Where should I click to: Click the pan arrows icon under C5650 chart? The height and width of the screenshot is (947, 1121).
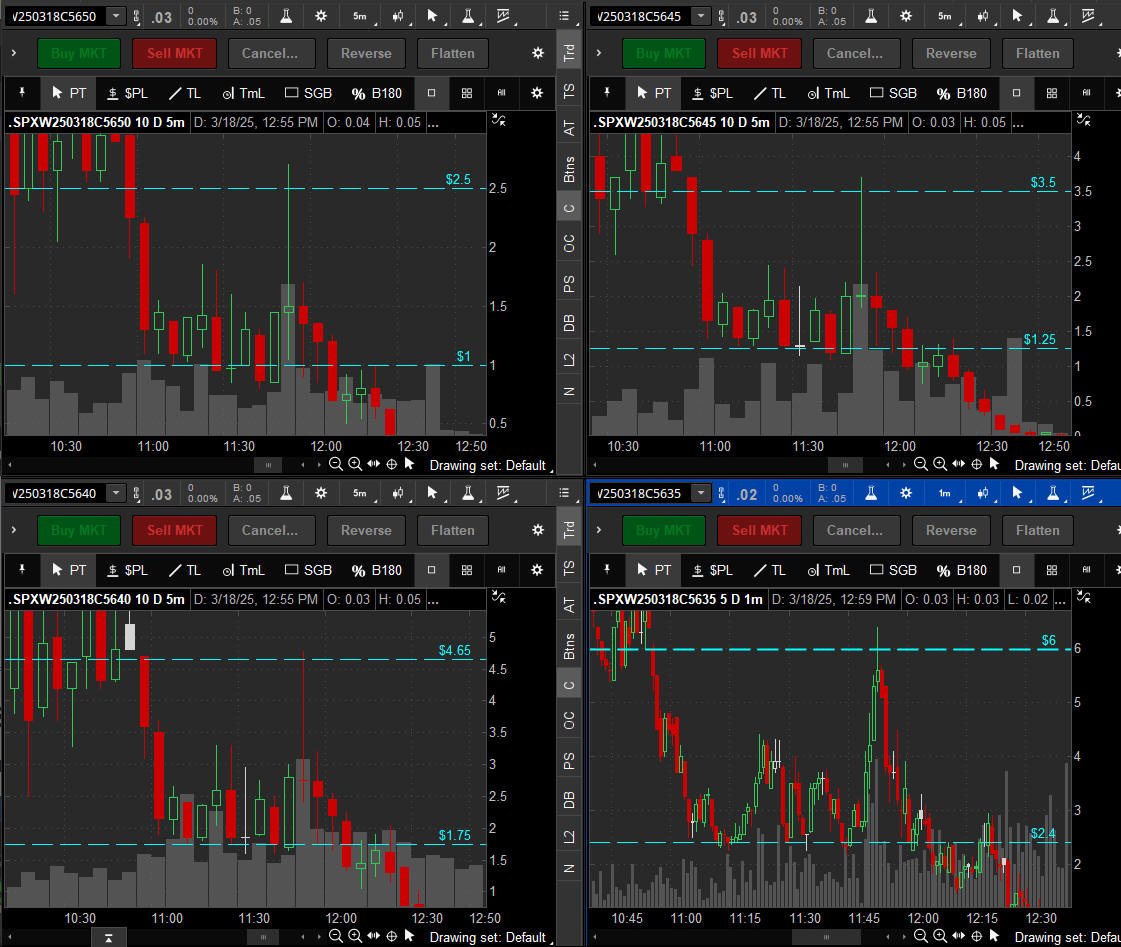pyautogui.click(x=373, y=464)
